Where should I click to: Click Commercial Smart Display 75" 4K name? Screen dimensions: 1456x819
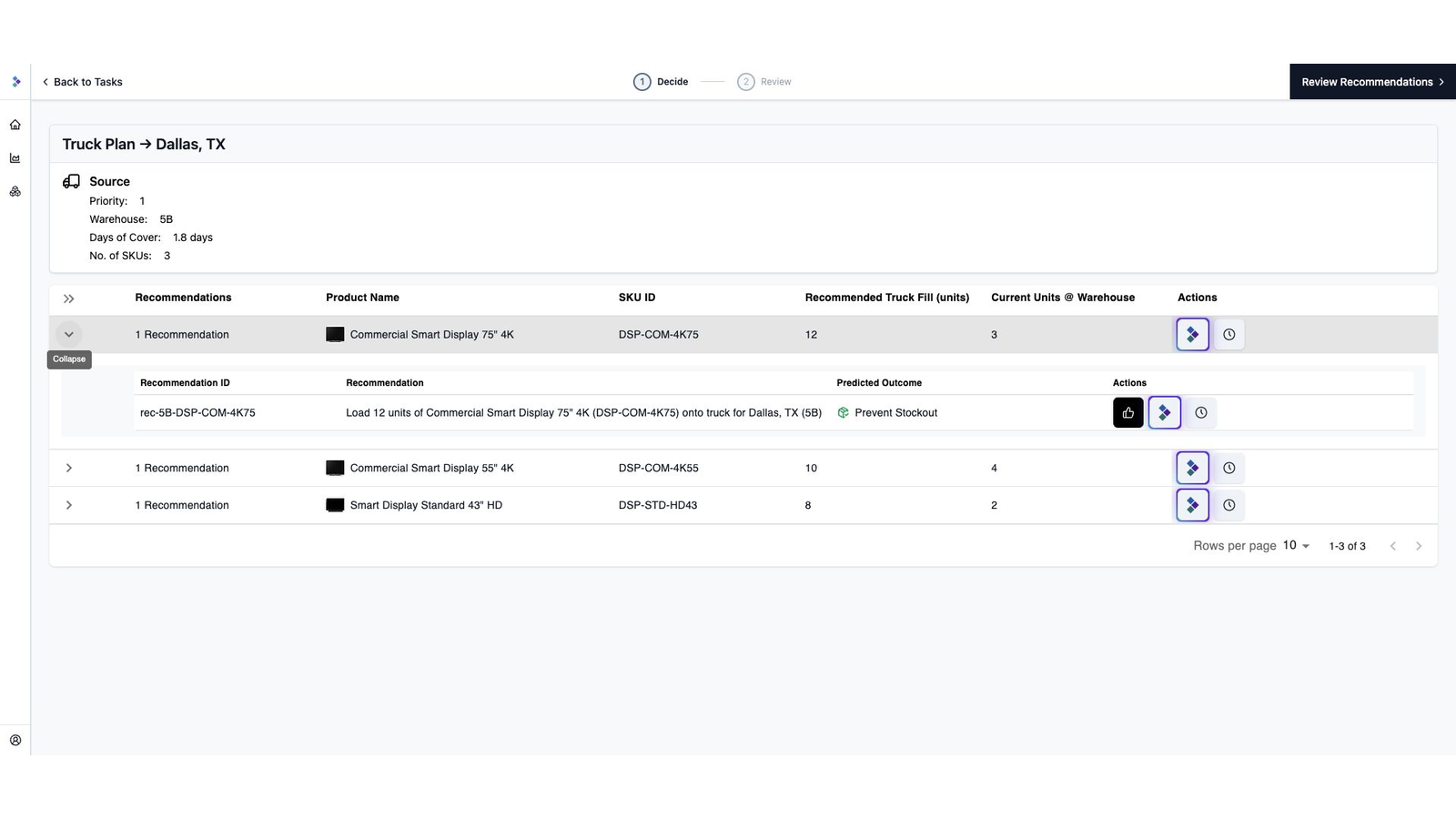[431, 335]
